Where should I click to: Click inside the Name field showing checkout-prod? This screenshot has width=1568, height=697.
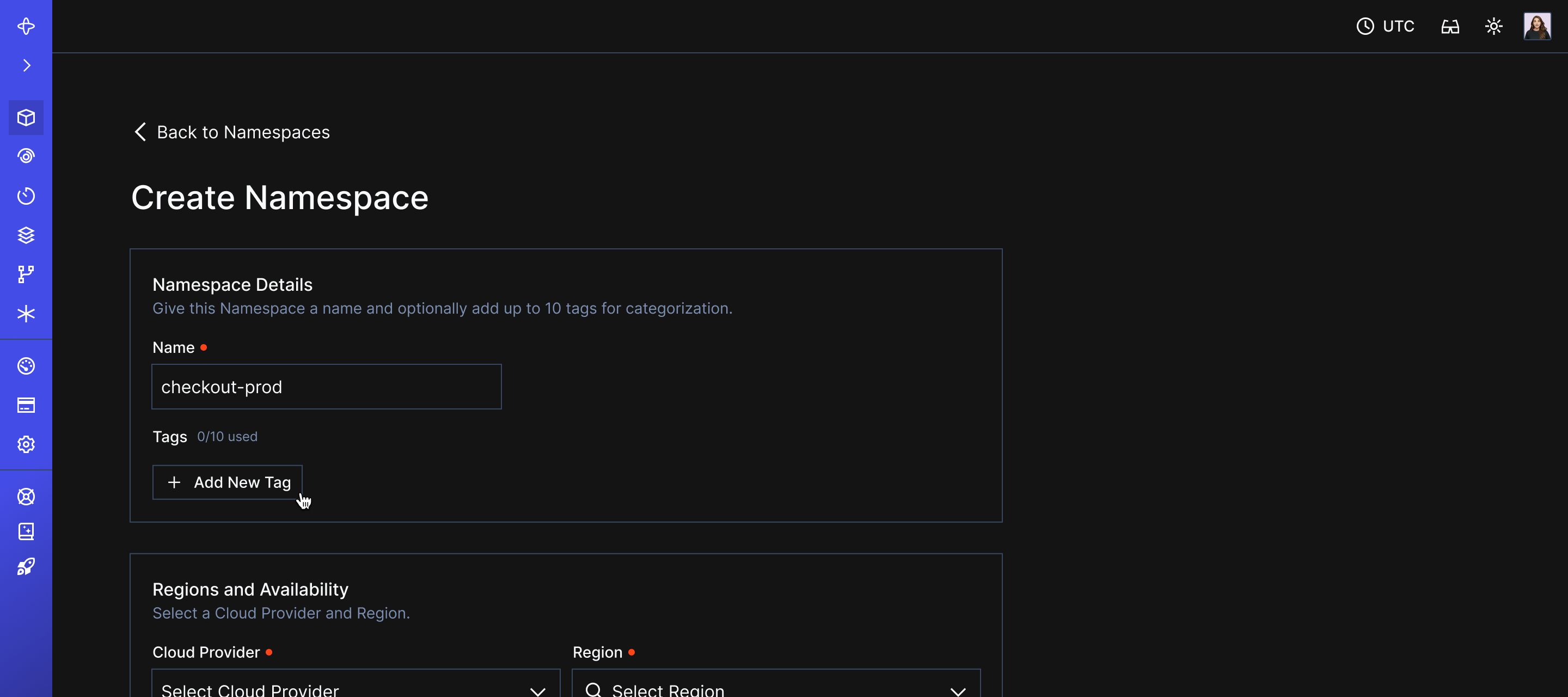(x=326, y=387)
